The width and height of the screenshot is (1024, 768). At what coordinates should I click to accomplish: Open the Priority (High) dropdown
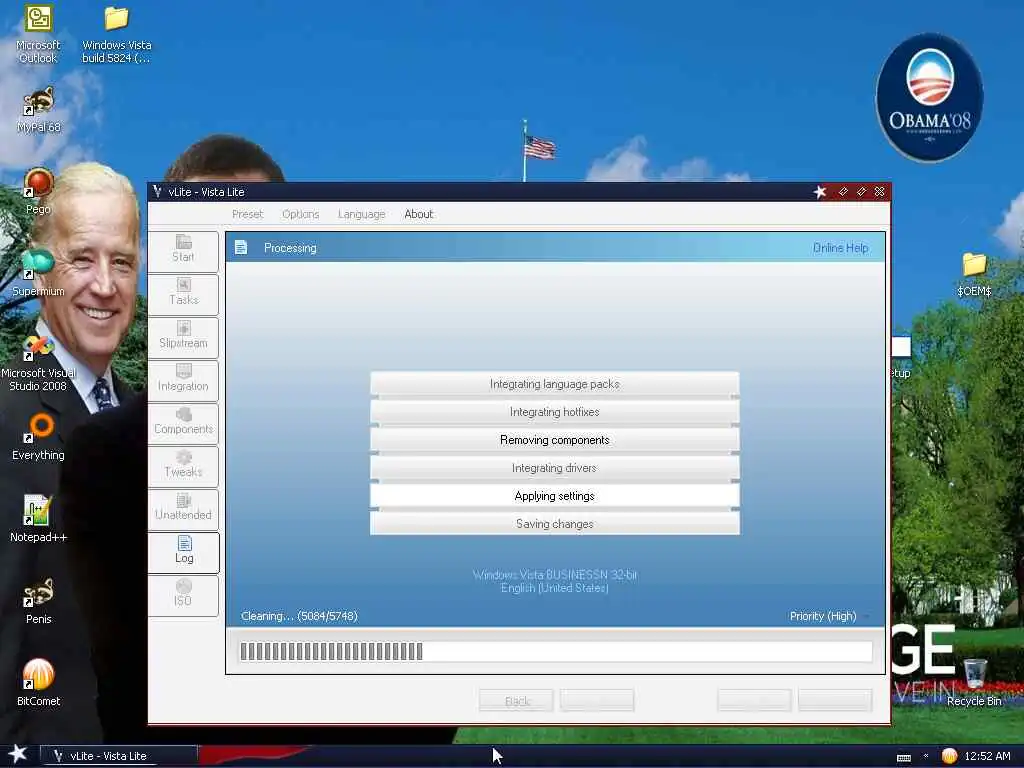click(x=829, y=616)
